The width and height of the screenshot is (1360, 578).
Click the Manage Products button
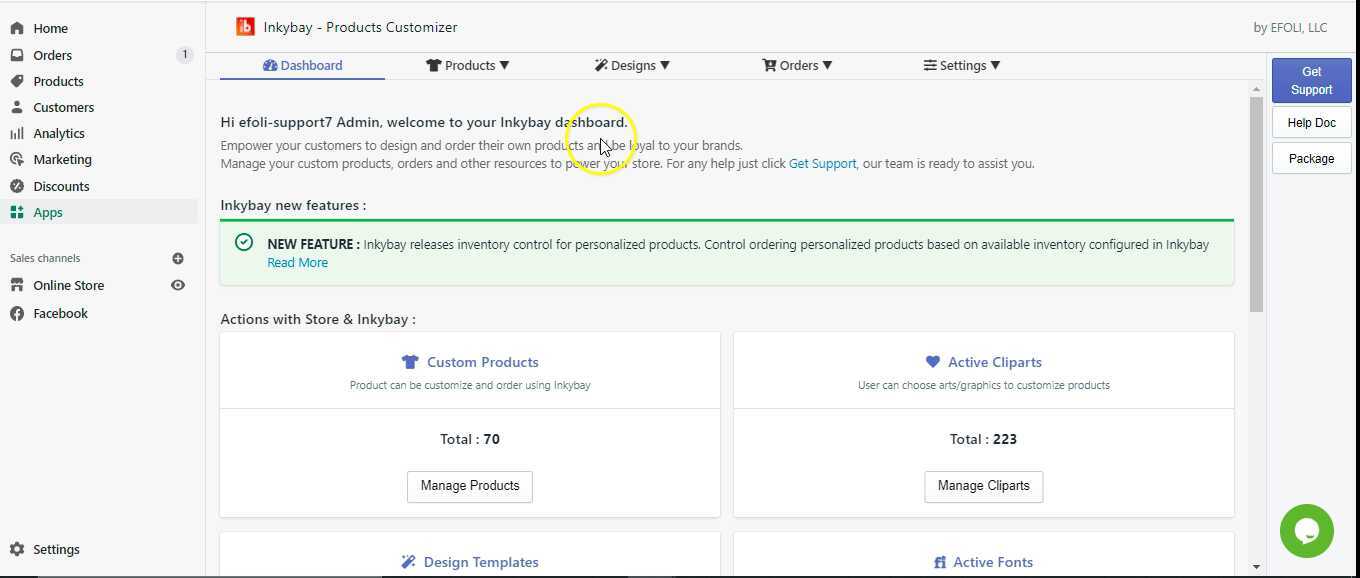(x=470, y=486)
